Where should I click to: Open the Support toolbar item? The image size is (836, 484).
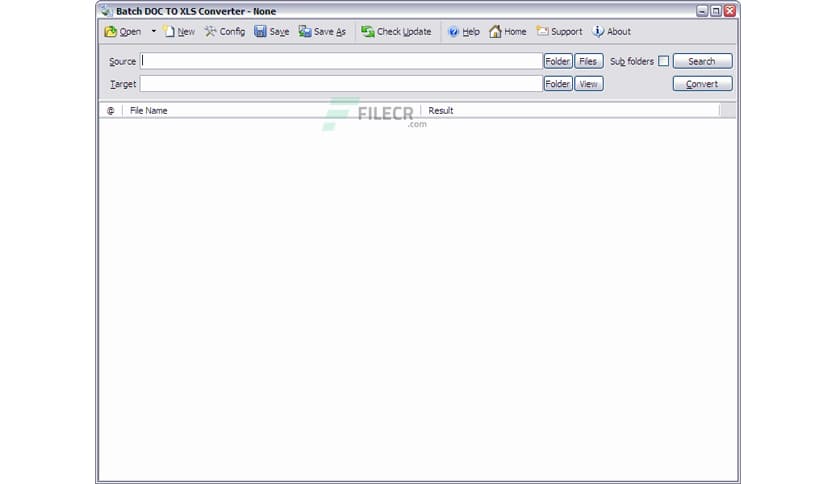pos(559,32)
